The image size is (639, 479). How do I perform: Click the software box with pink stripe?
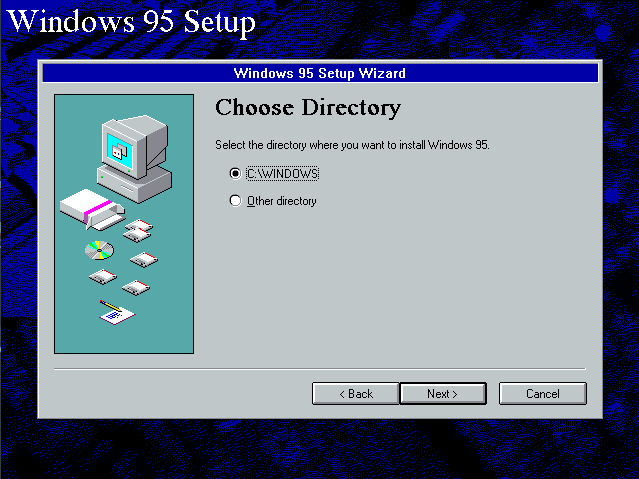pyautogui.click(x=93, y=208)
